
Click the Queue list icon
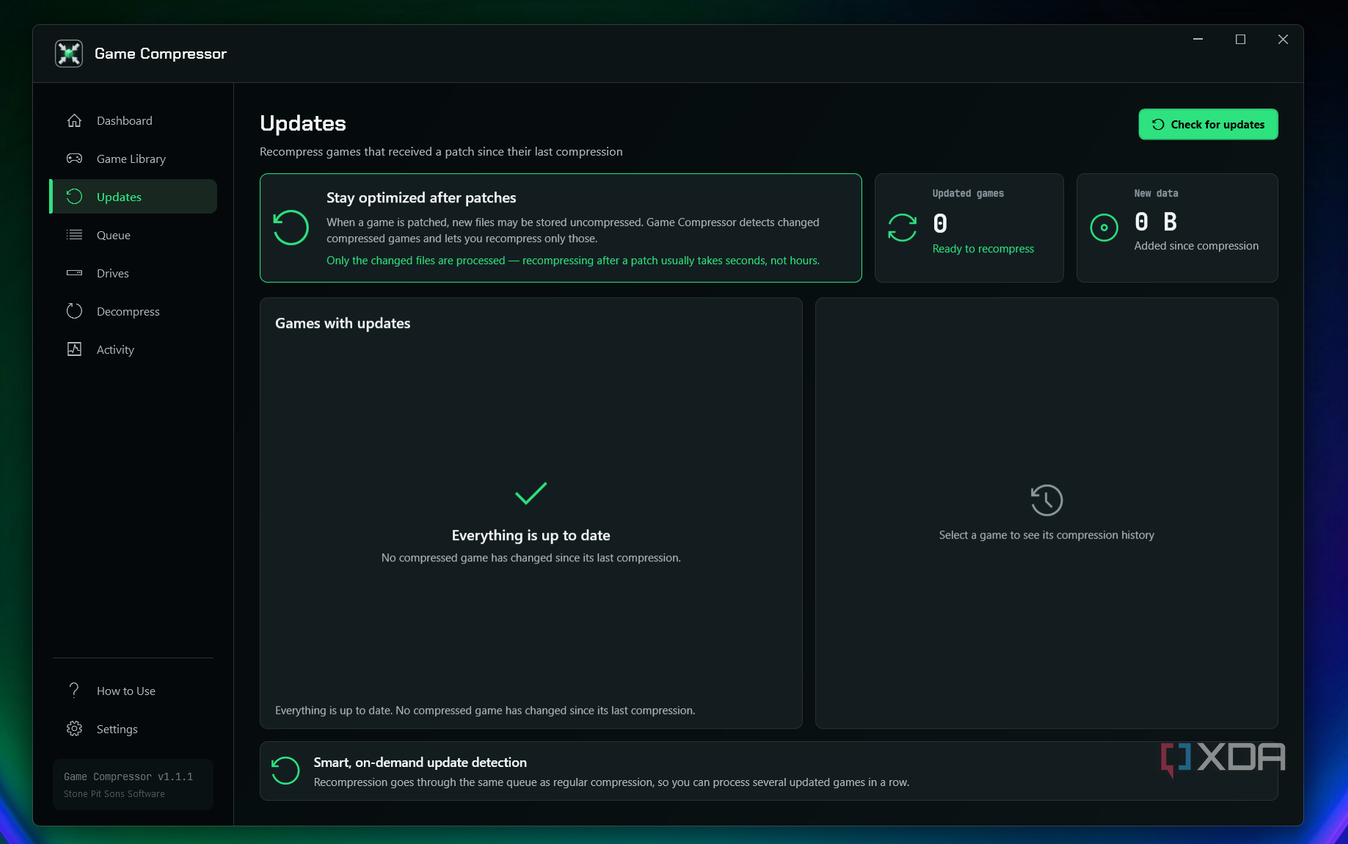pyautogui.click(x=74, y=235)
